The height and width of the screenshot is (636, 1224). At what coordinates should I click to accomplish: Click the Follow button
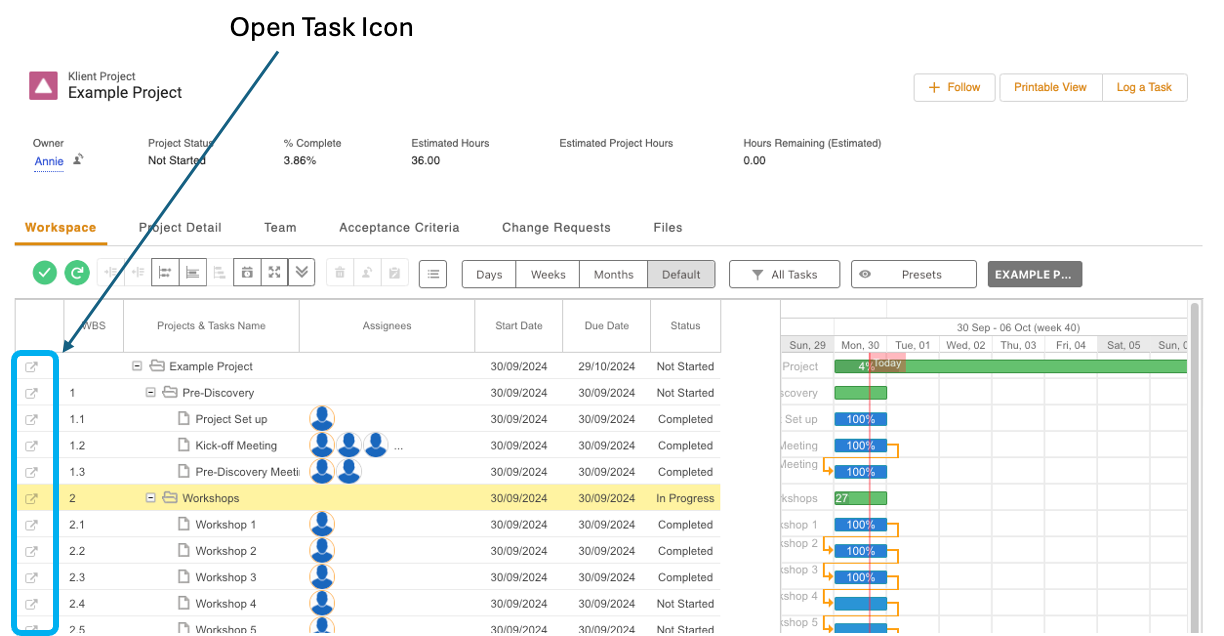pyautogui.click(x=954, y=88)
